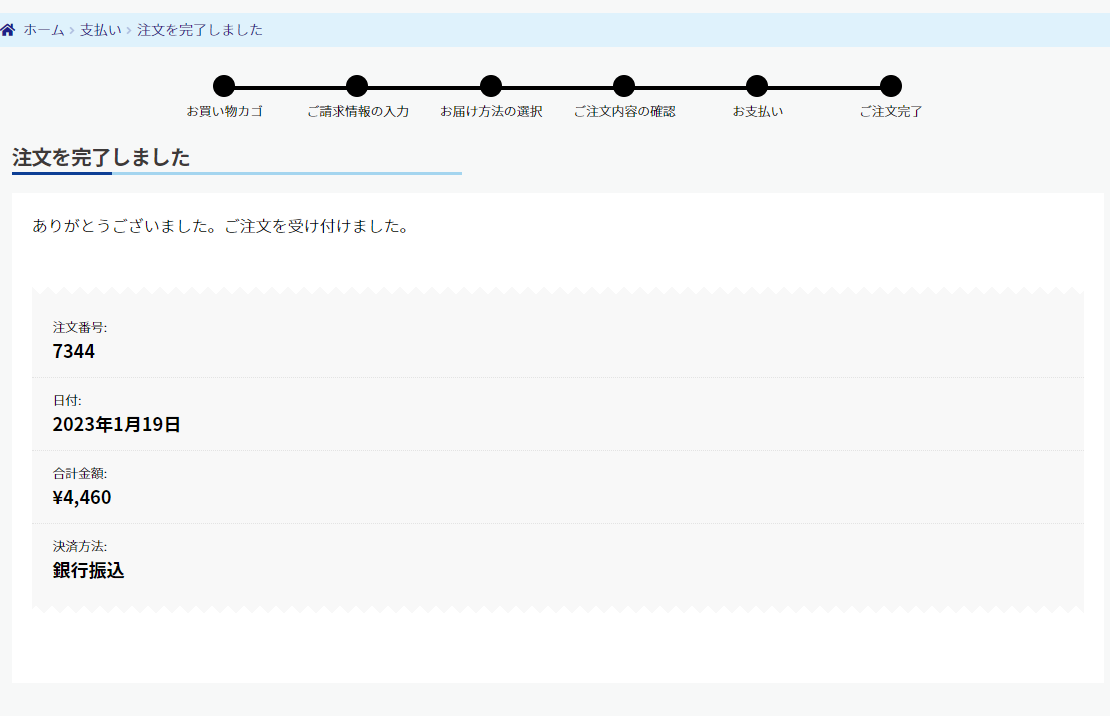The width and height of the screenshot is (1110, 716).
Task: Select the お届け方法の選択 step circle
Action: point(490,87)
